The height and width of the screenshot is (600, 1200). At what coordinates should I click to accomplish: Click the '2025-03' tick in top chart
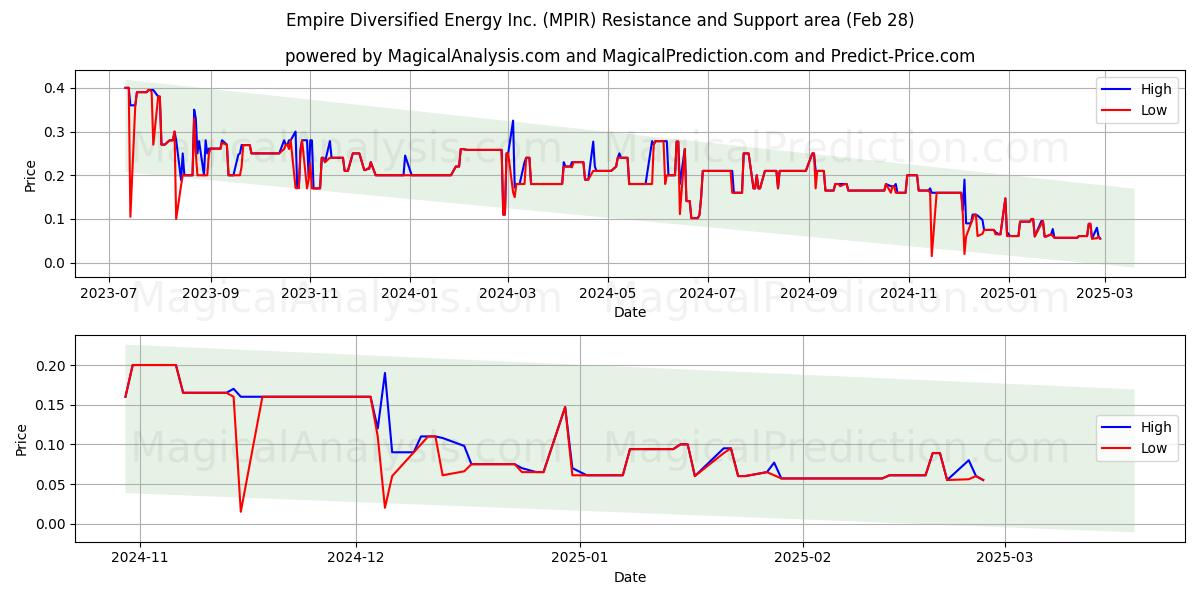[x=1104, y=295]
